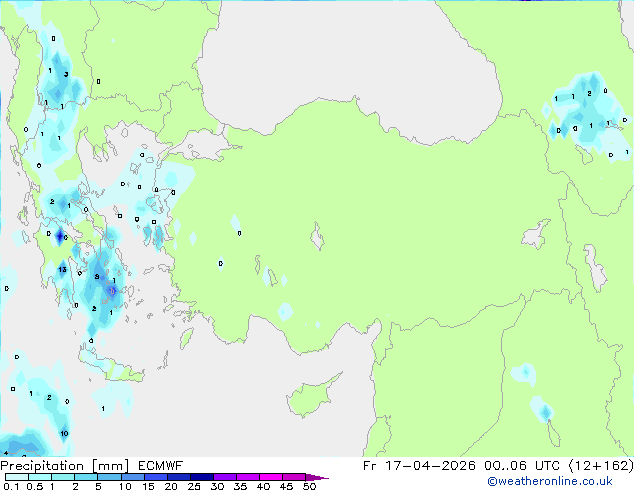The image size is (634, 490).
Task: Click the over-50 mm arrow legend tip
Action: (317, 477)
